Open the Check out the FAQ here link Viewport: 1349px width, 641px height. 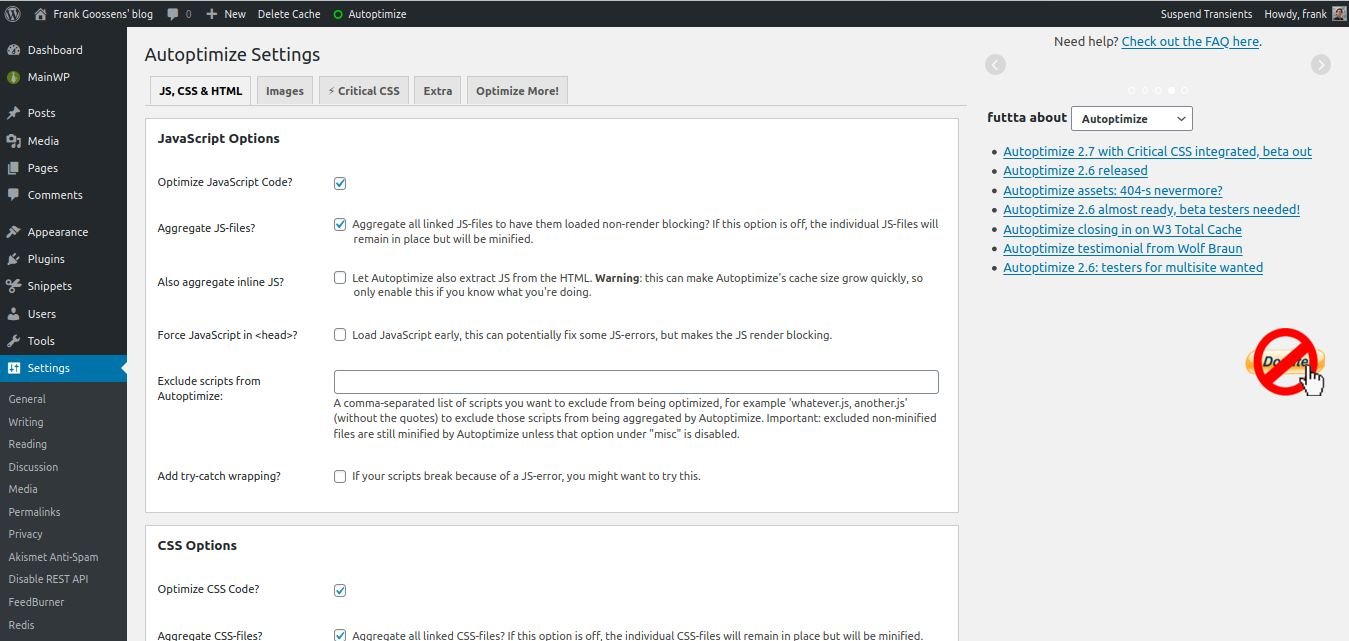tap(1190, 41)
